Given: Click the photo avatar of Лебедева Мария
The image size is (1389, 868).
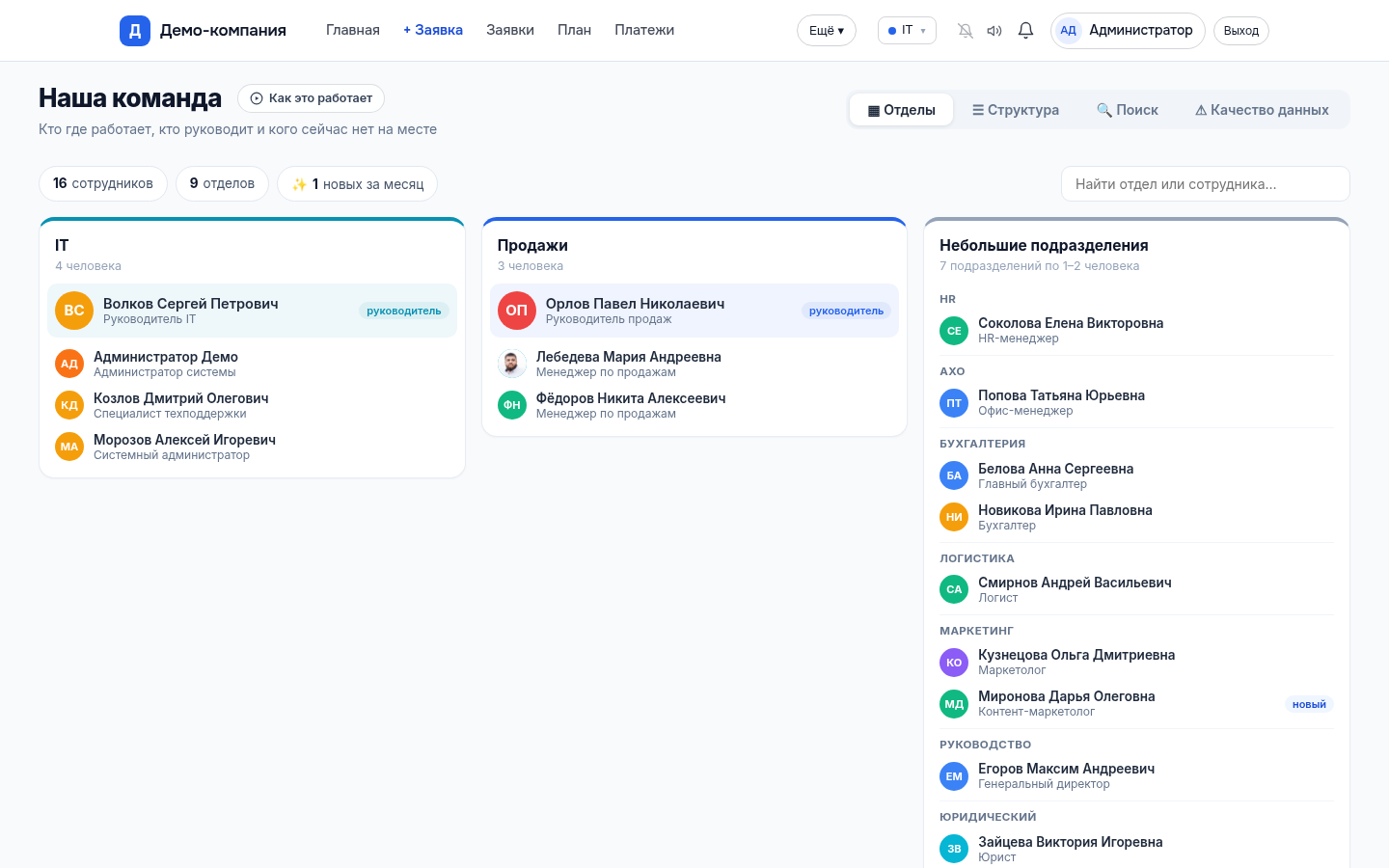Looking at the screenshot, I should [512, 364].
